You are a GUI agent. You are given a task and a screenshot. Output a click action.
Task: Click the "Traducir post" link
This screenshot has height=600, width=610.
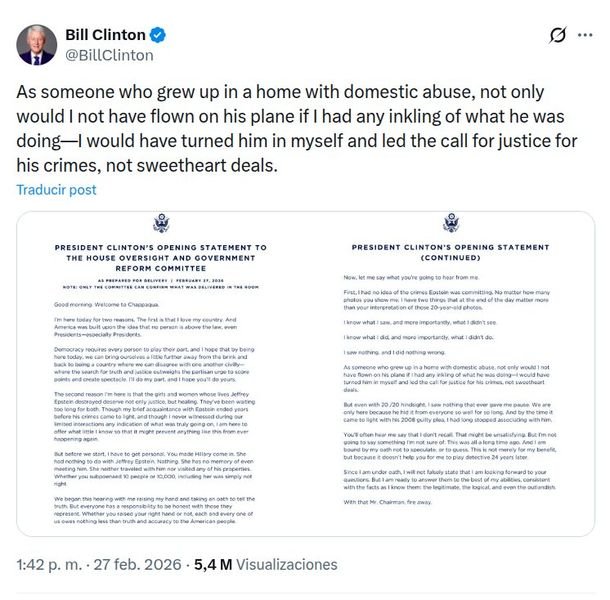[x=57, y=189]
